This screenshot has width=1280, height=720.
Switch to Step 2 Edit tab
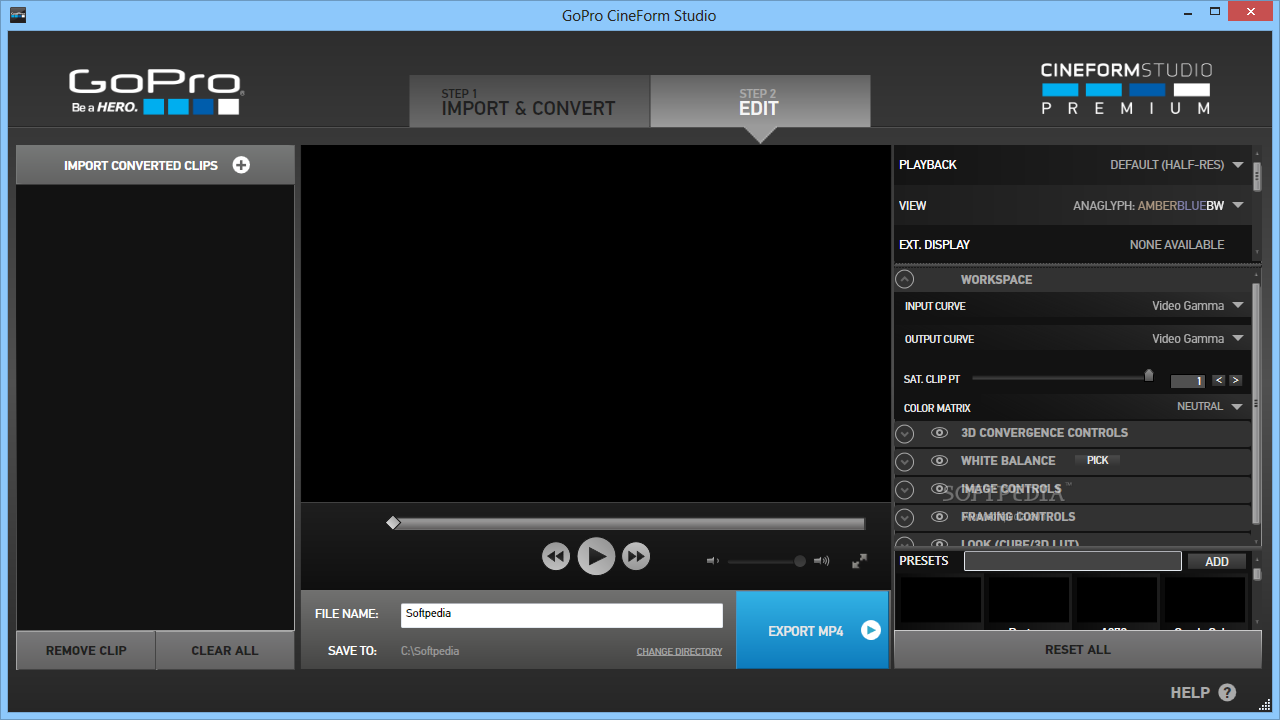760,101
